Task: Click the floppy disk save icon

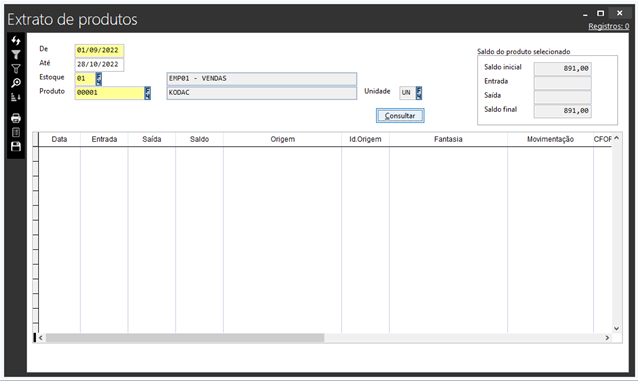Action: tap(16, 147)
